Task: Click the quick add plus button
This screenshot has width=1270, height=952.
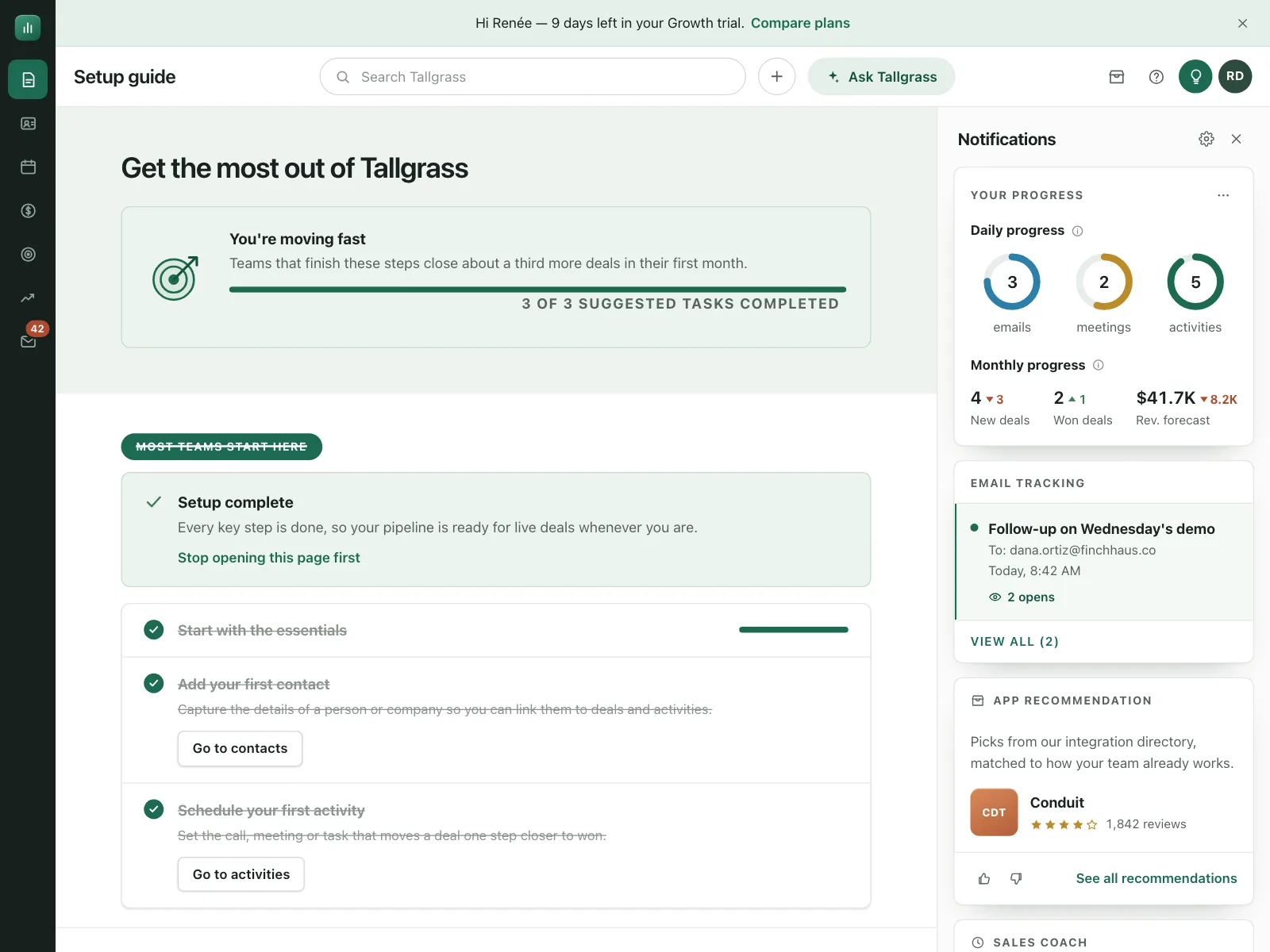Action: [777, 76]
